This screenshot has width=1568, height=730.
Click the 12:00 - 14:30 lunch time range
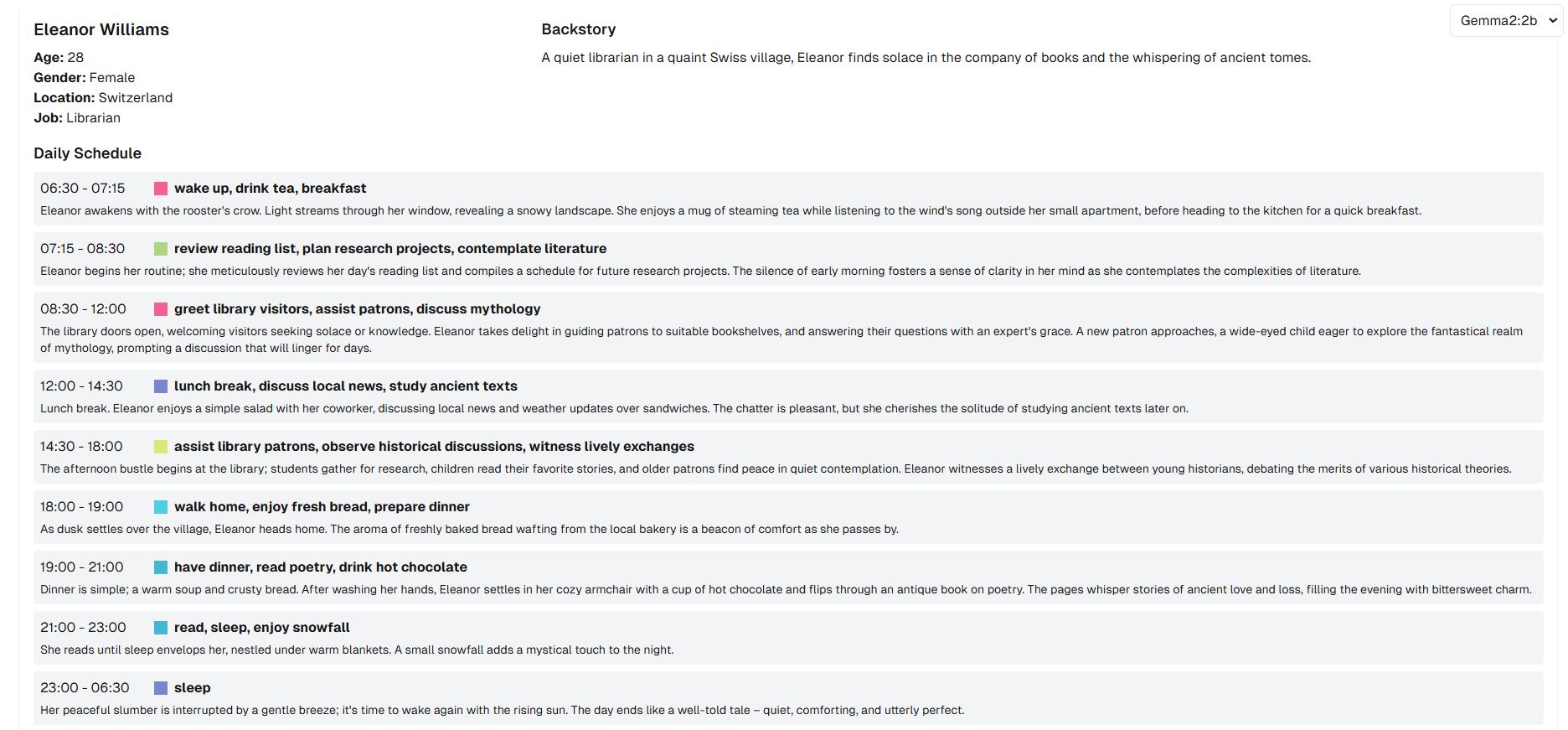[81, 386]
